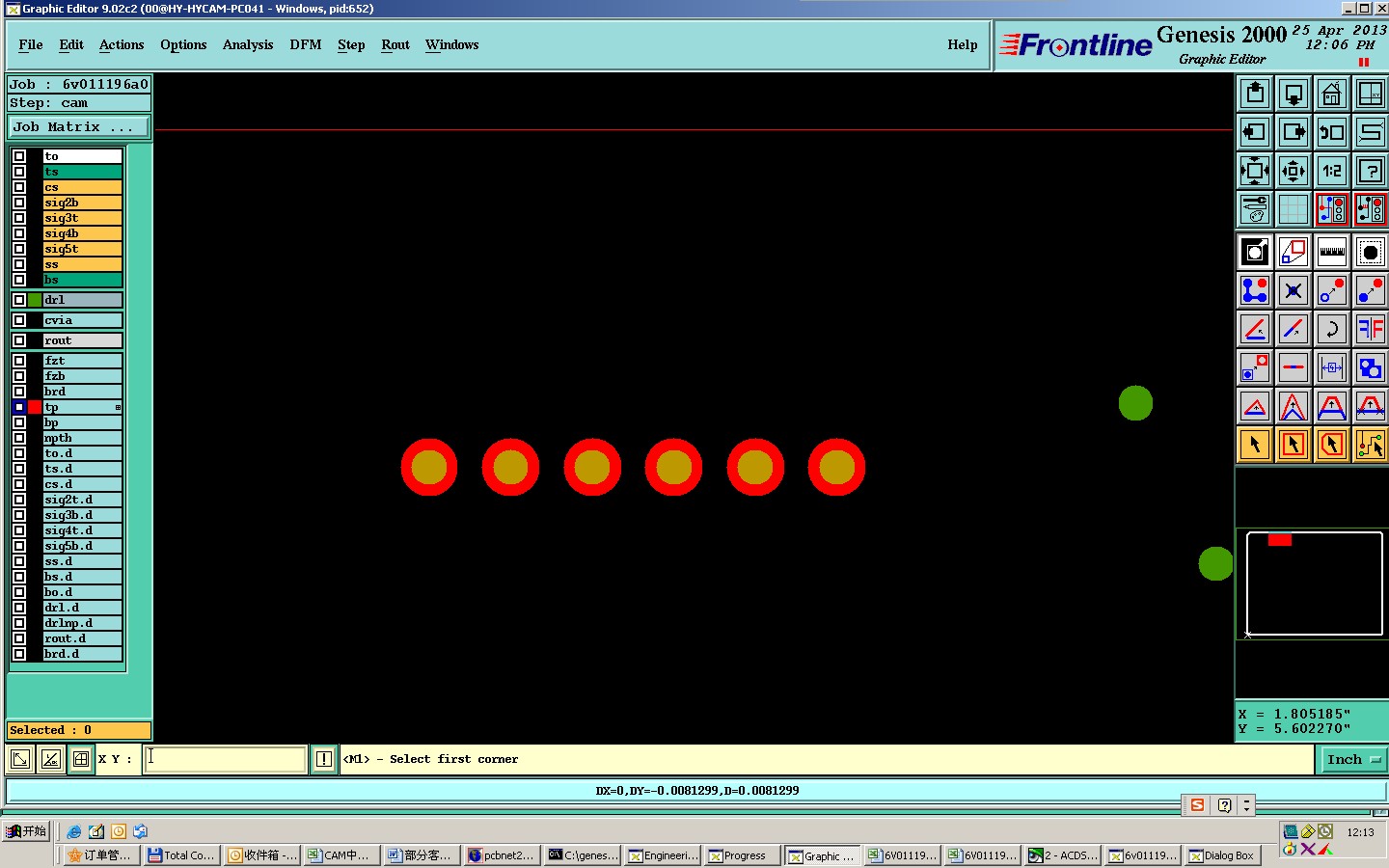The height and width of the screenshot is (868, 1389).
Task: Click the mirrored F icon
Action: (1370, 329)
